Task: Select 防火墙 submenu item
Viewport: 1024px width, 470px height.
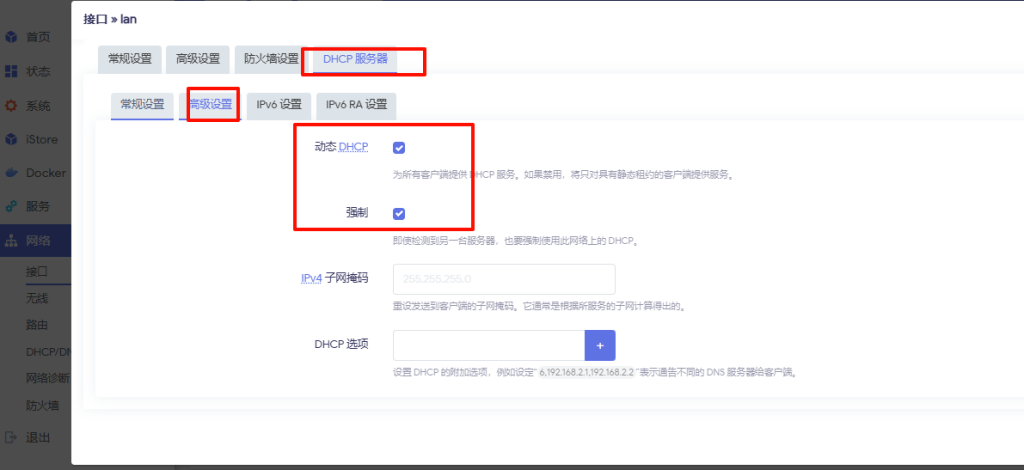Action: click(x=42, y=405)
